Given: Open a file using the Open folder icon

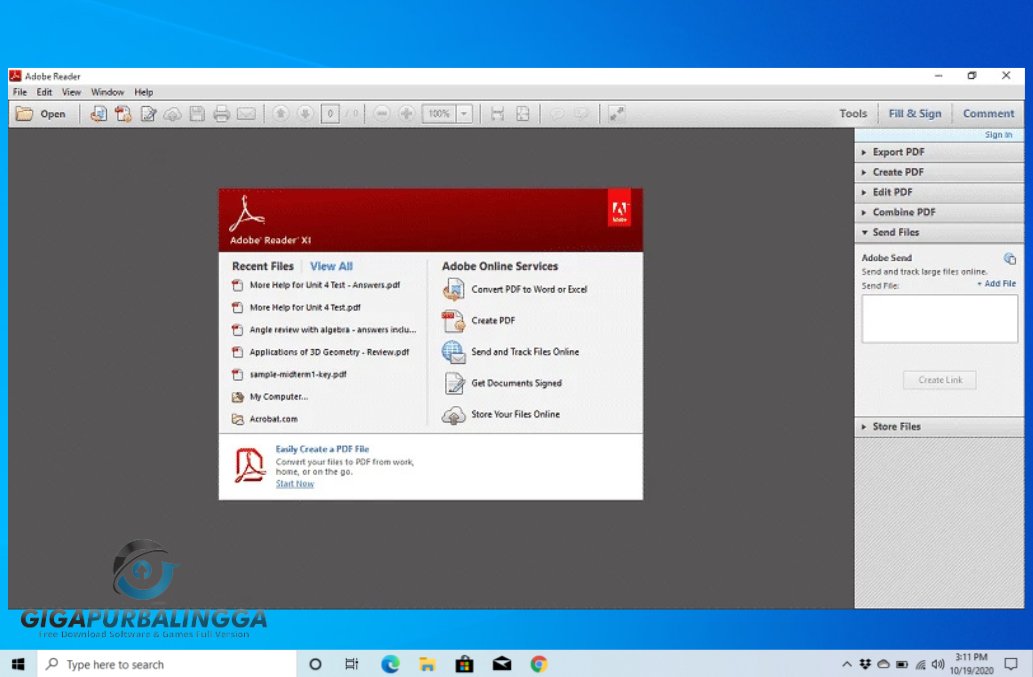Looking at the screenshot, I should tap(24, 113).
